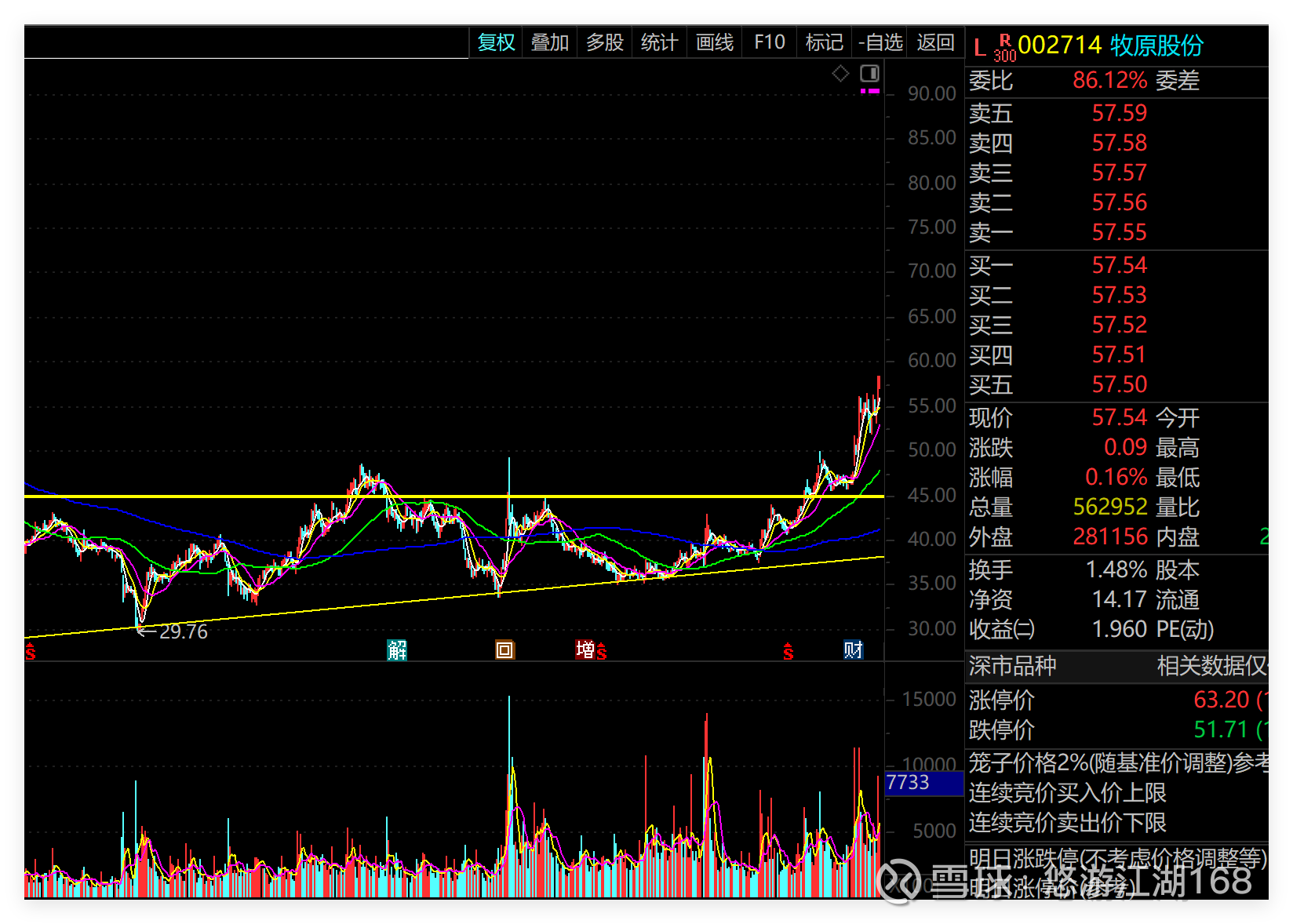Select the rising yellow trendline under the candles

pos(454,597)
